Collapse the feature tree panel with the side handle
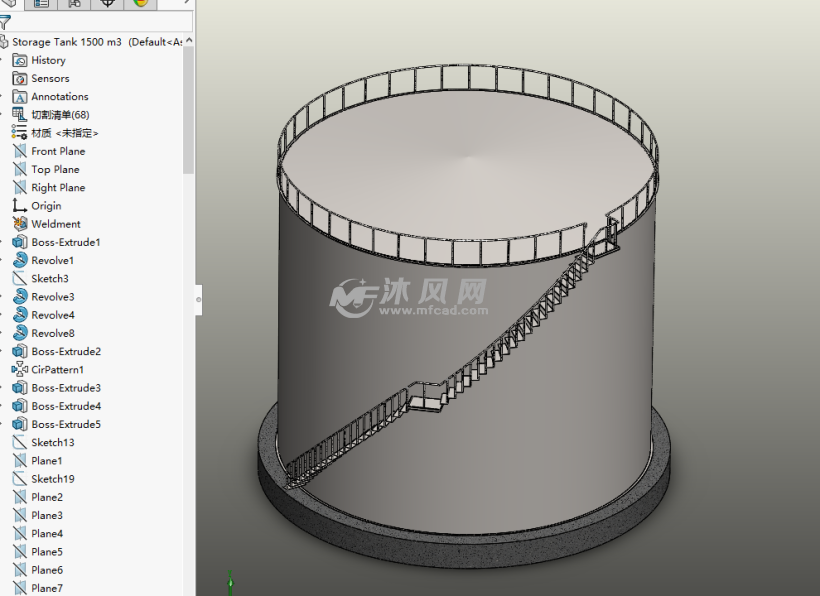 (x=198, y=298)
